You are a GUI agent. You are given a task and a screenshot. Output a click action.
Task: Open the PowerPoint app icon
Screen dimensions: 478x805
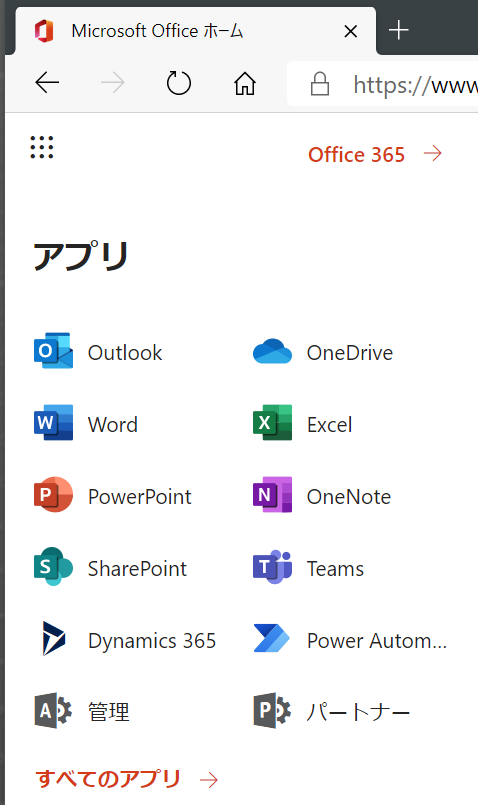tap(53, 495)
